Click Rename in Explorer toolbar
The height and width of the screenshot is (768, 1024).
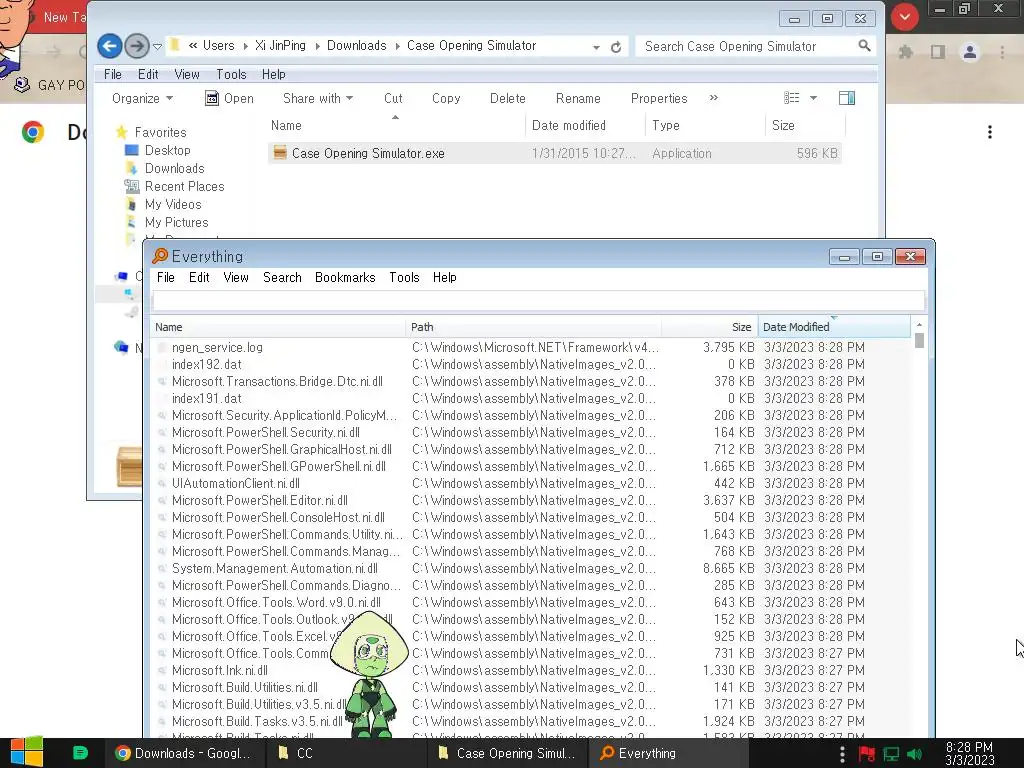(x=578, y=98)
